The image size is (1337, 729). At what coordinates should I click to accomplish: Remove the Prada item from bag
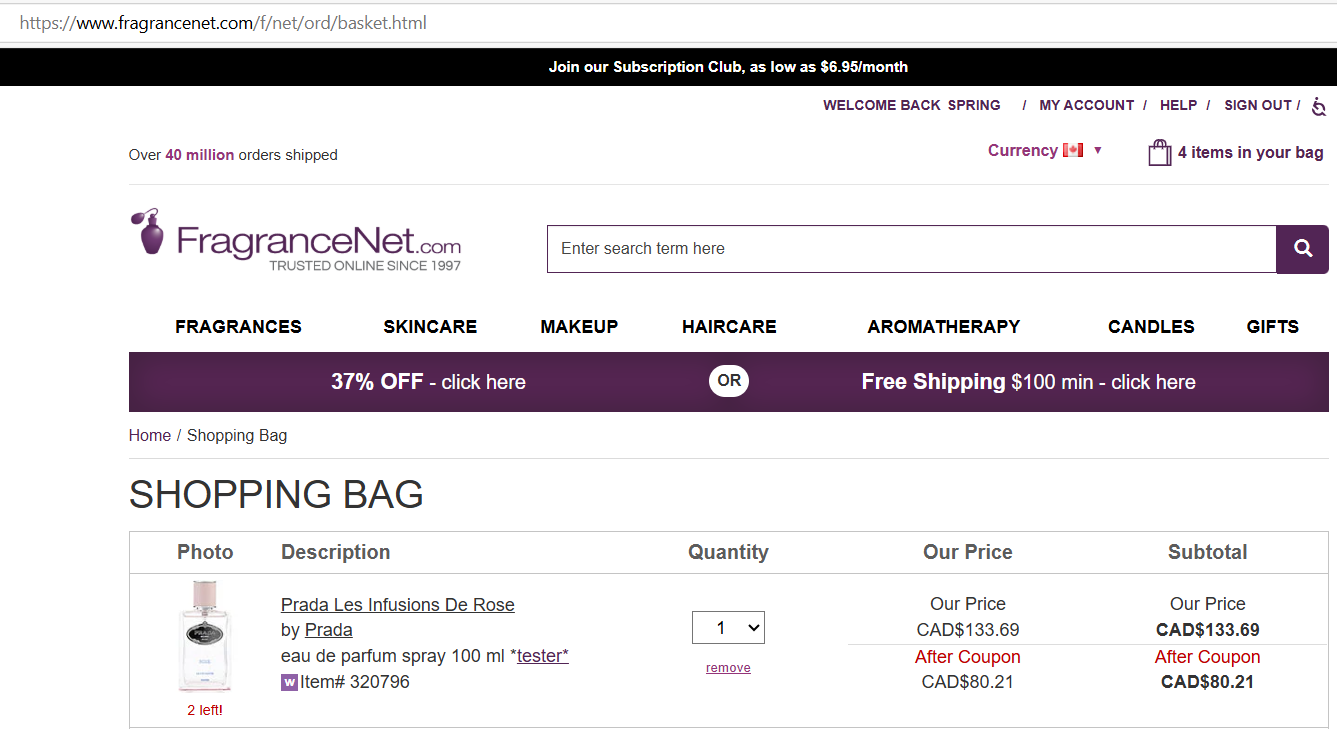tap(728, 668)
